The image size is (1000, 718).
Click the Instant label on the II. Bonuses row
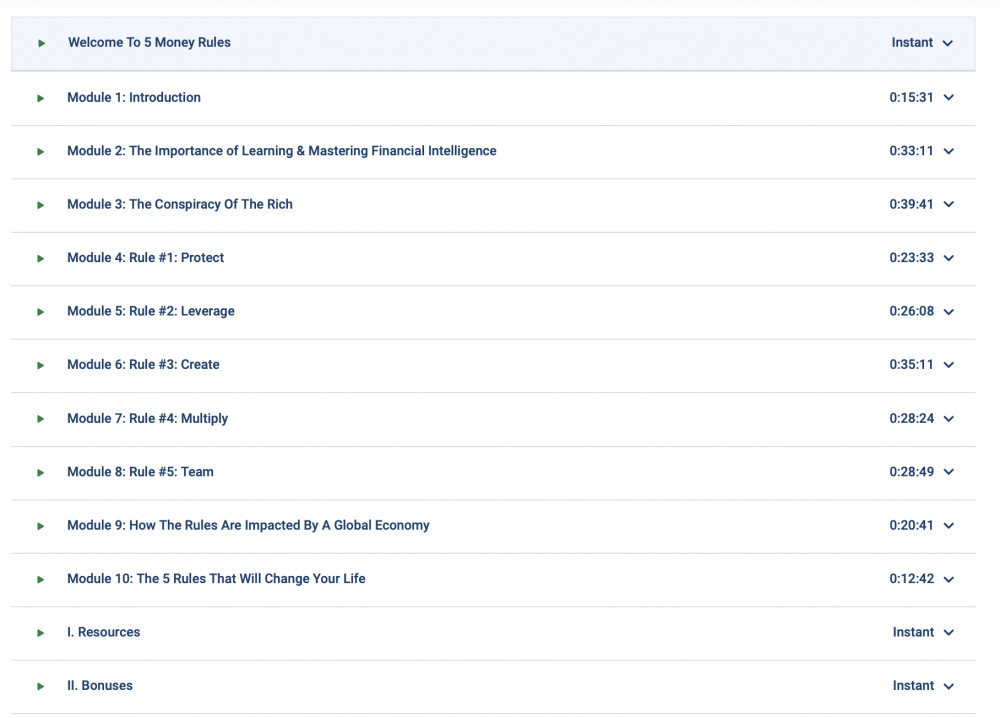coord(913,686)
